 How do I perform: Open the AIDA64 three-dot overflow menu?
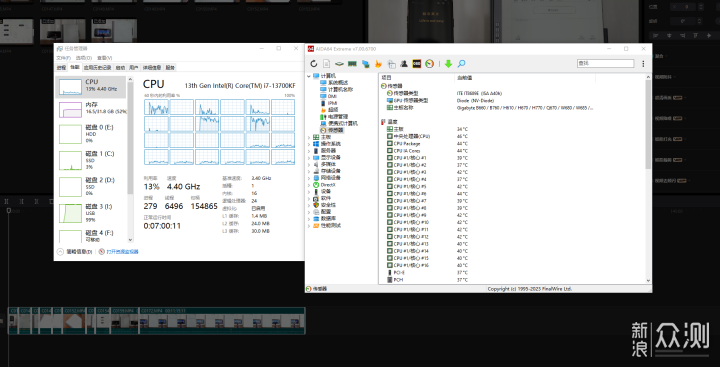pyautogui.click(x=643, y=64)
